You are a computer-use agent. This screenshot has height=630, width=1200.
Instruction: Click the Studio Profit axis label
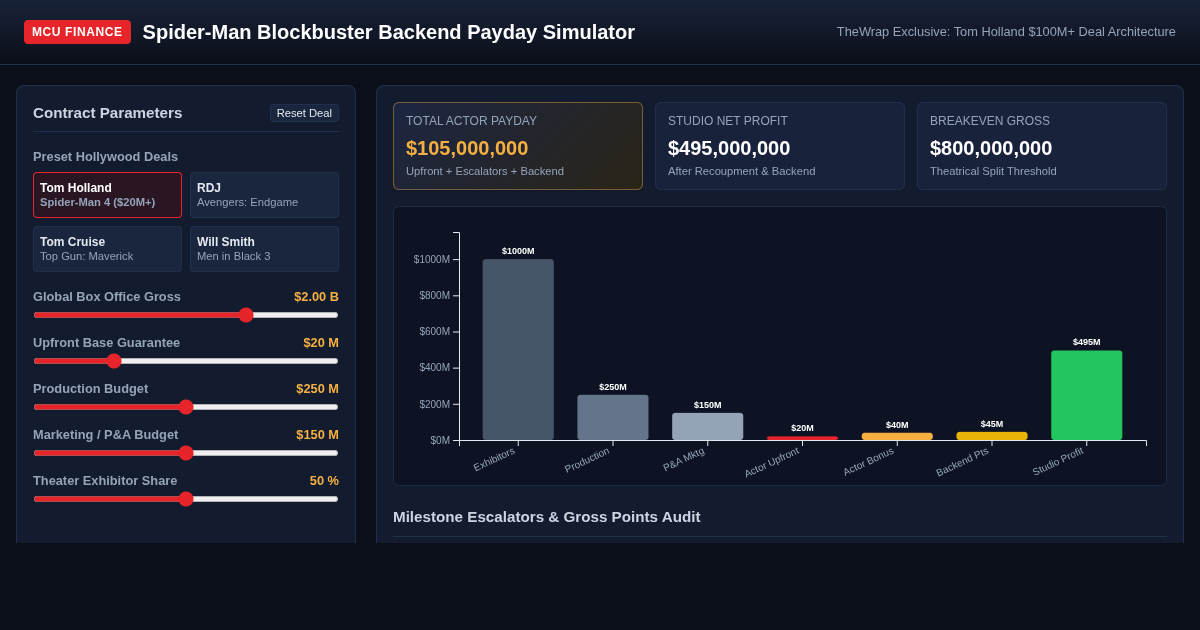[x=1058, y=461]
